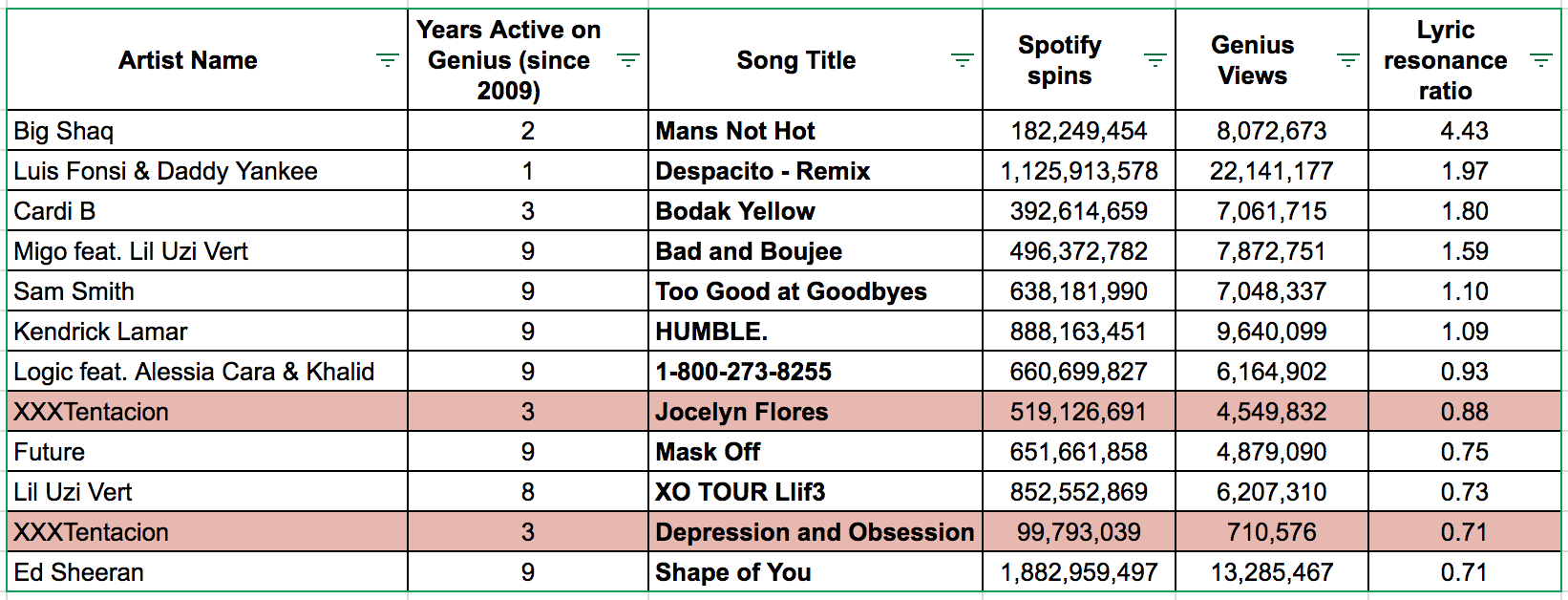
Task: Select the Big Shaq artist cell
Action: (x=207, y=130)
